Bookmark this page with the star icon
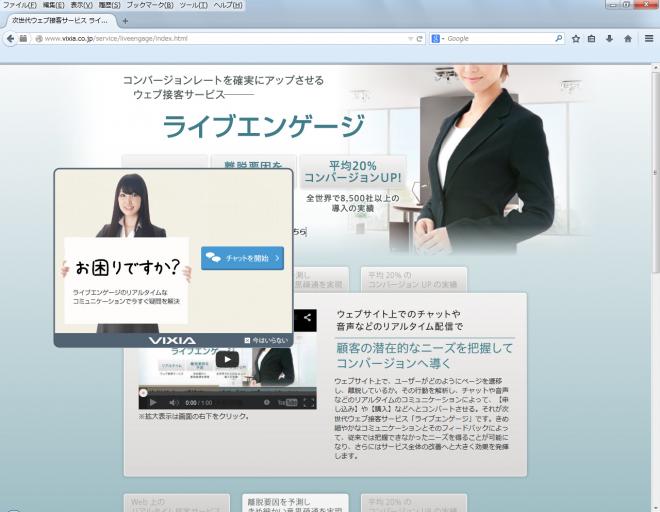 tap(576, 39)
